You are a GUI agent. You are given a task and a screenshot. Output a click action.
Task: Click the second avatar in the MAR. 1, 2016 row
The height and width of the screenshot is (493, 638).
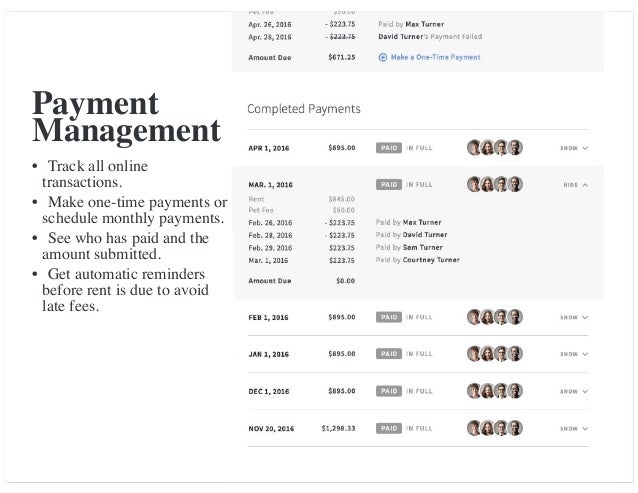click(x=487, y=184)
